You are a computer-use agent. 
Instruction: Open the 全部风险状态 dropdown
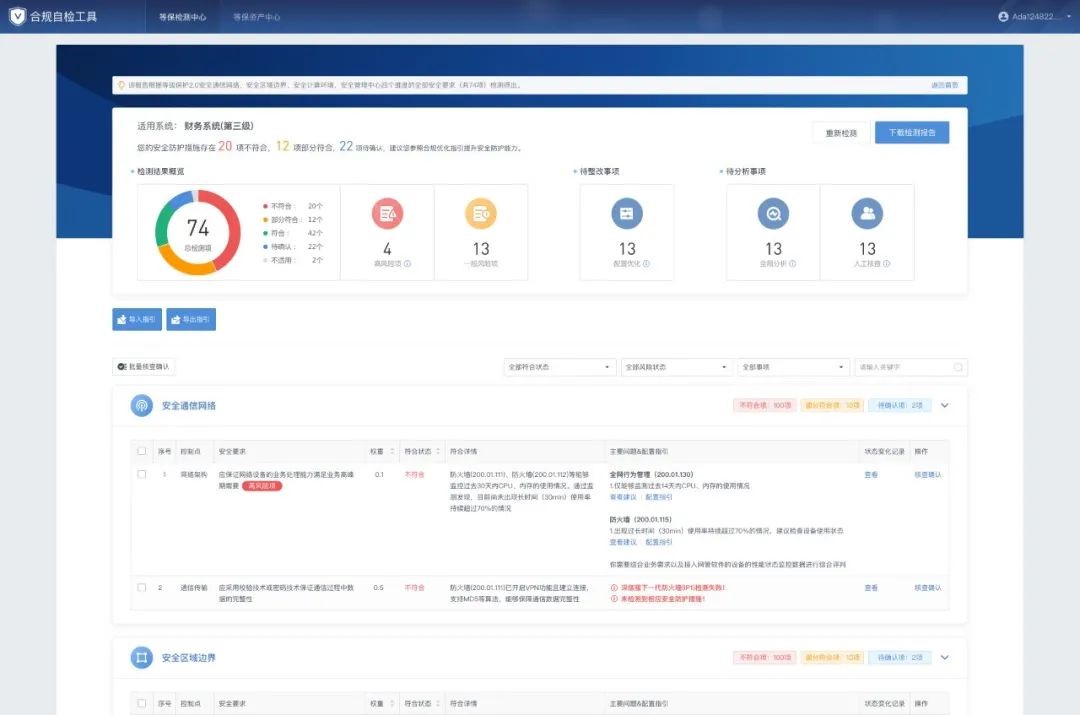click(676, 367)
